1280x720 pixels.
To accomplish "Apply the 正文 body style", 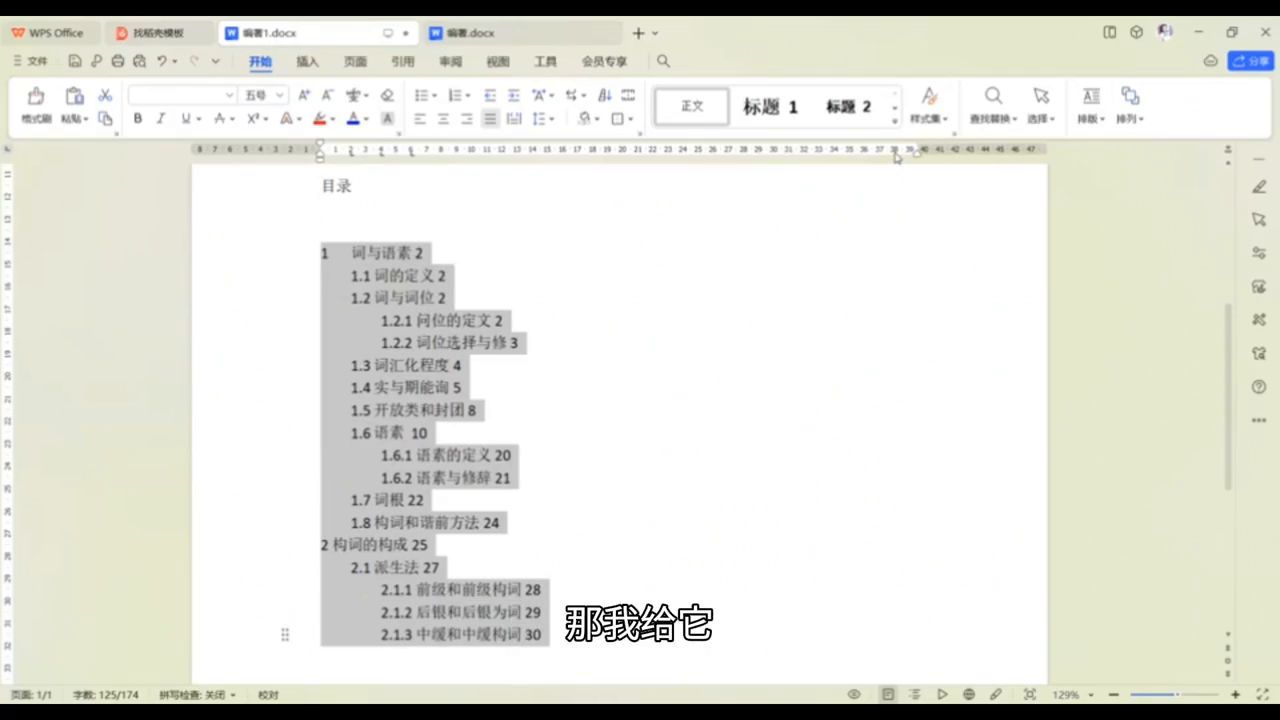I will click(x=692, y=106).
